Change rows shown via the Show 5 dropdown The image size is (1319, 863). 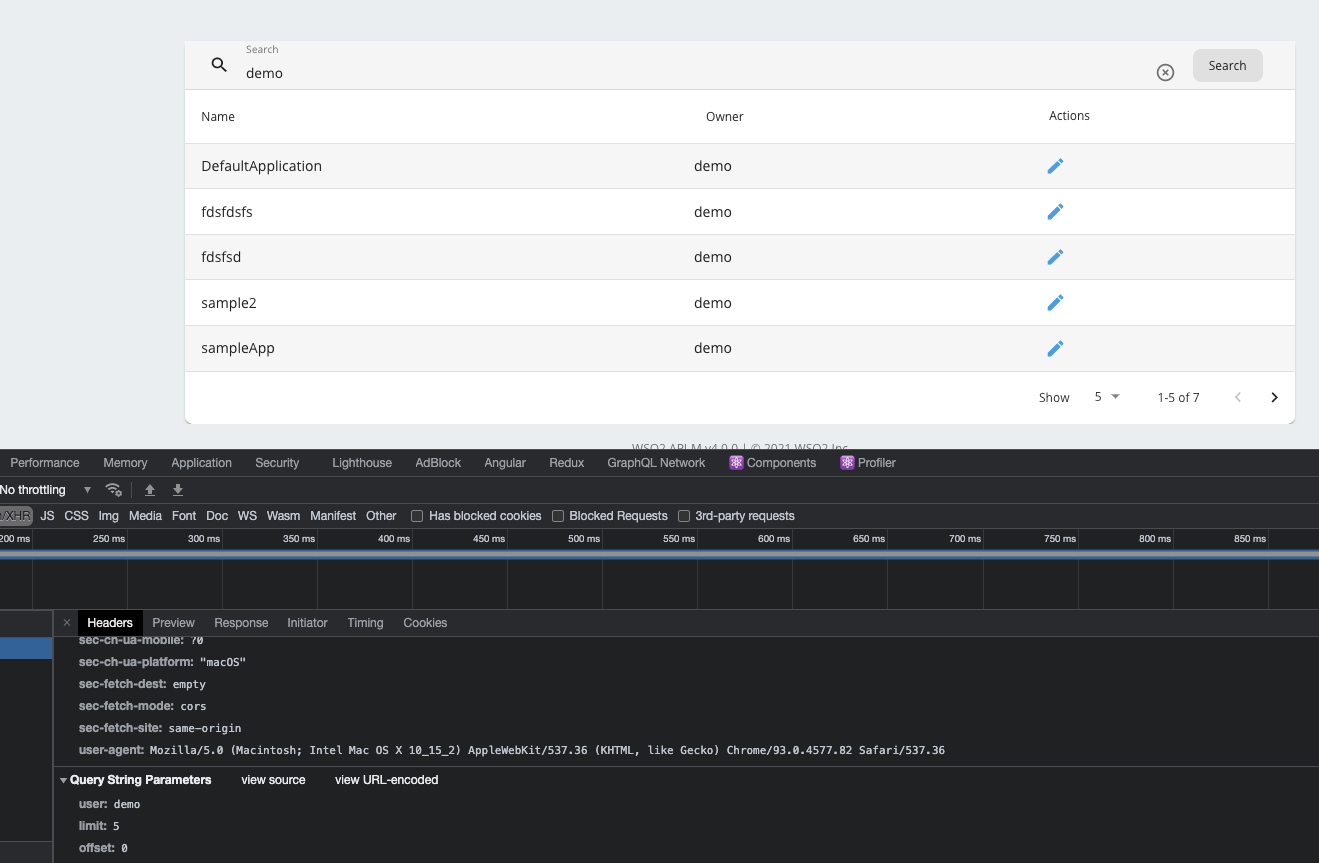[x=1105, y=397]
